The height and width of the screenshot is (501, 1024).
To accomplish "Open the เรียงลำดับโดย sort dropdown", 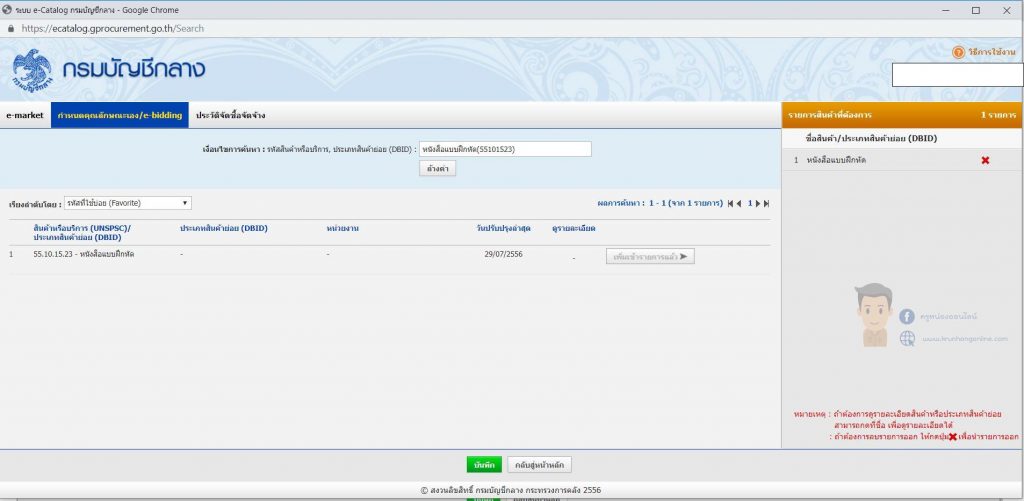I will point(127,203).
